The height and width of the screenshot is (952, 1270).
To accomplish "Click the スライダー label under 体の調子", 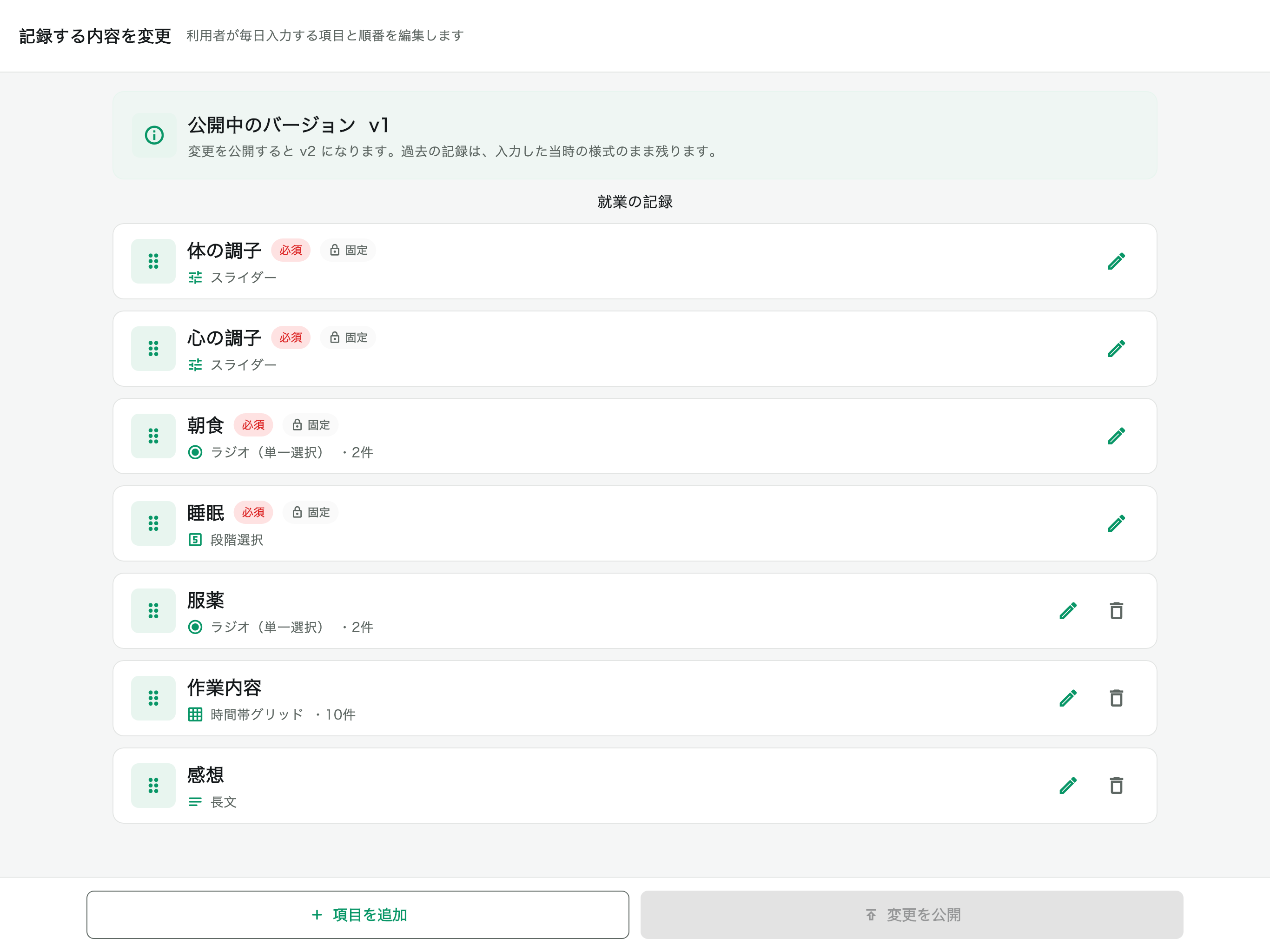I will 244,278.
